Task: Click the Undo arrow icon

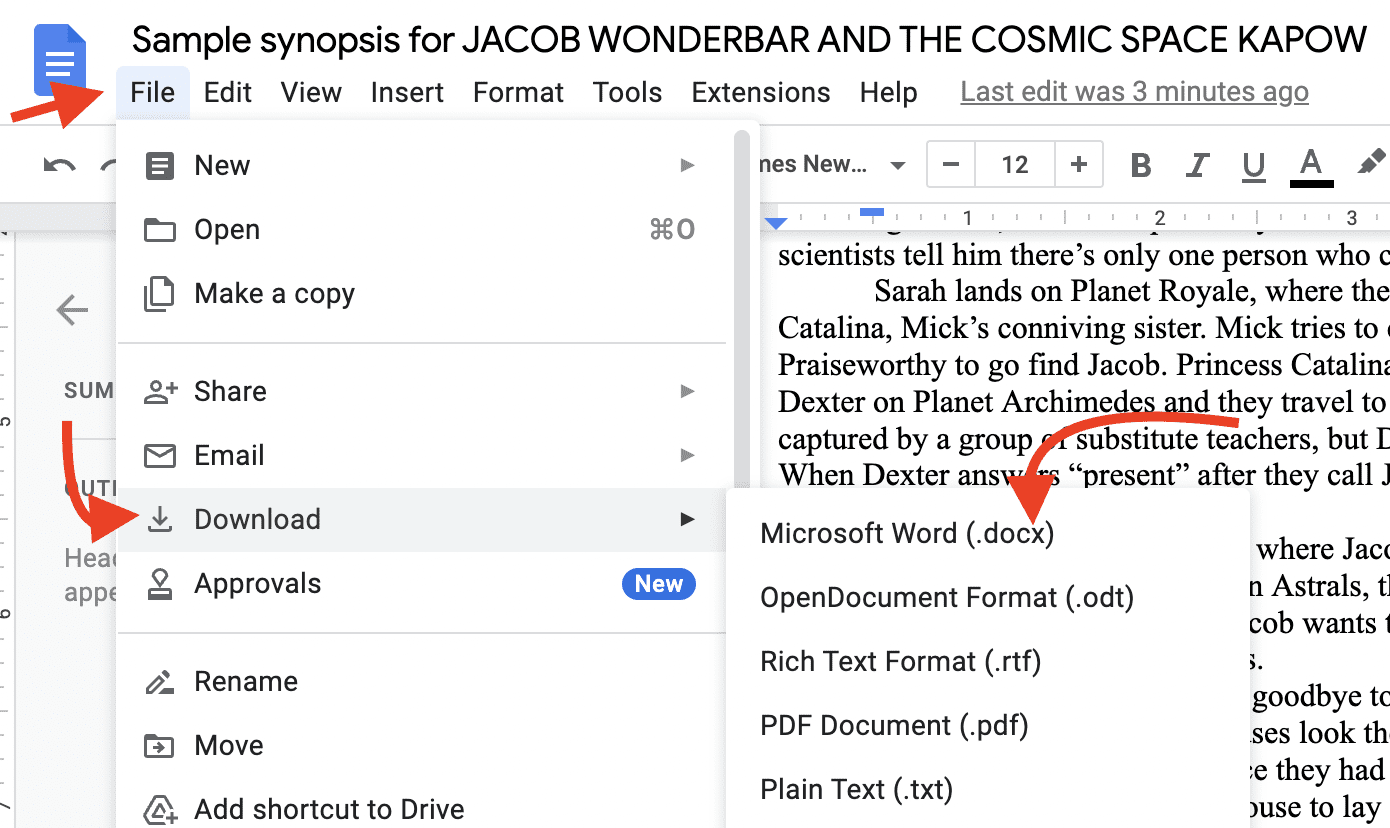Action: pyautogui.click(x=60, y=165)
